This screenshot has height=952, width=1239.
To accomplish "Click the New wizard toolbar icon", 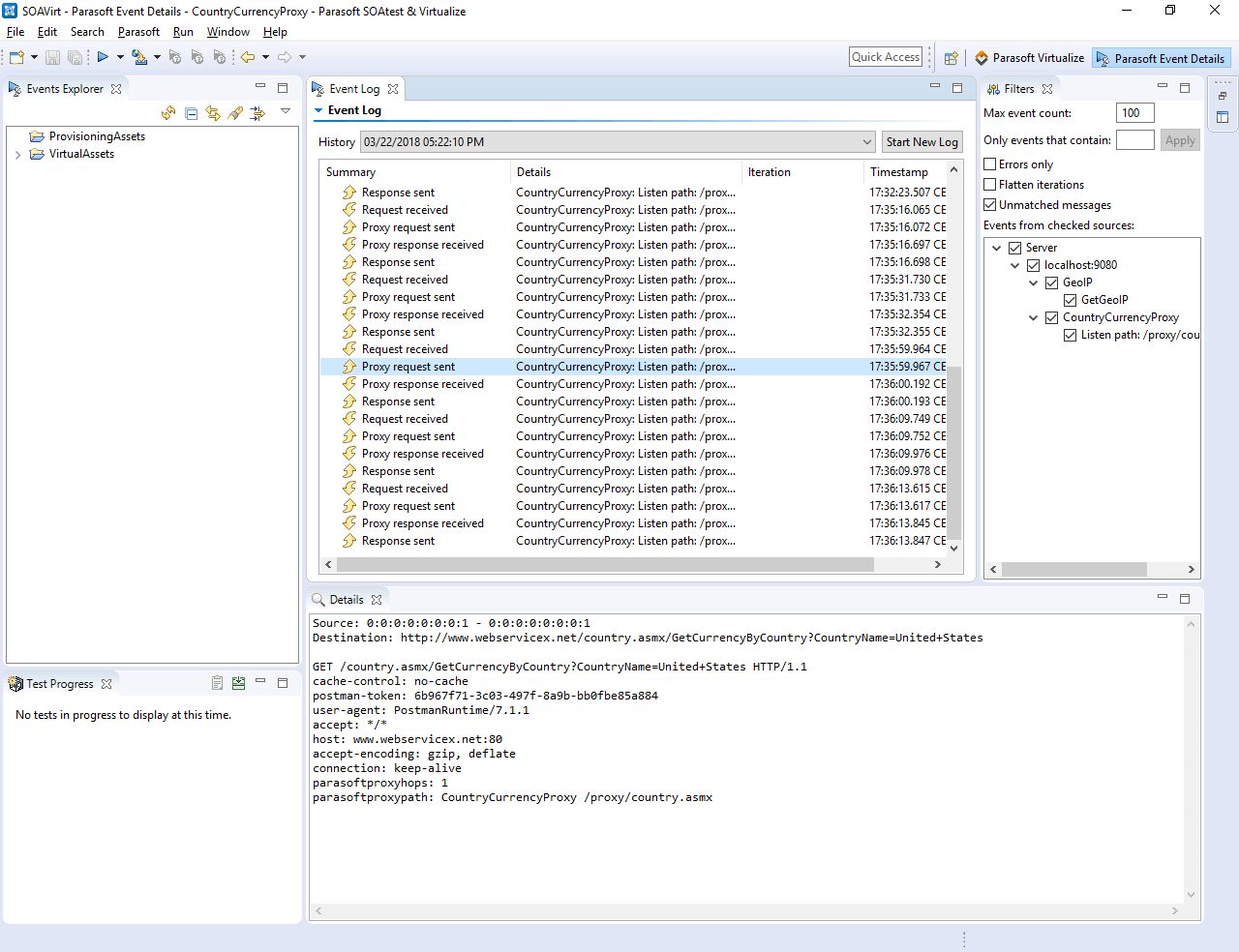I will click(x=16, y=57).
